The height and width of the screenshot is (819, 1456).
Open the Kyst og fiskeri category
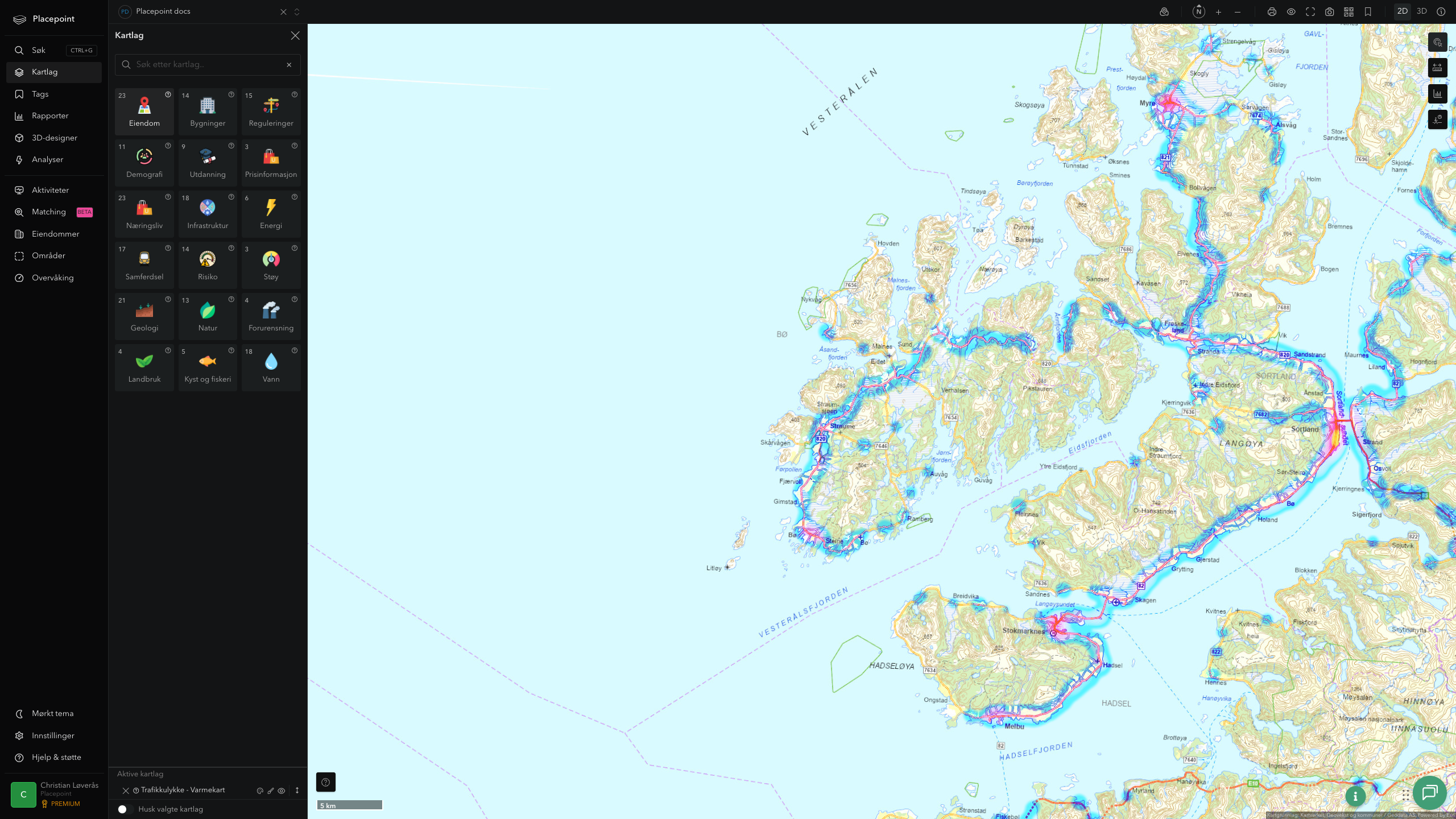click(x=208, y=367)
